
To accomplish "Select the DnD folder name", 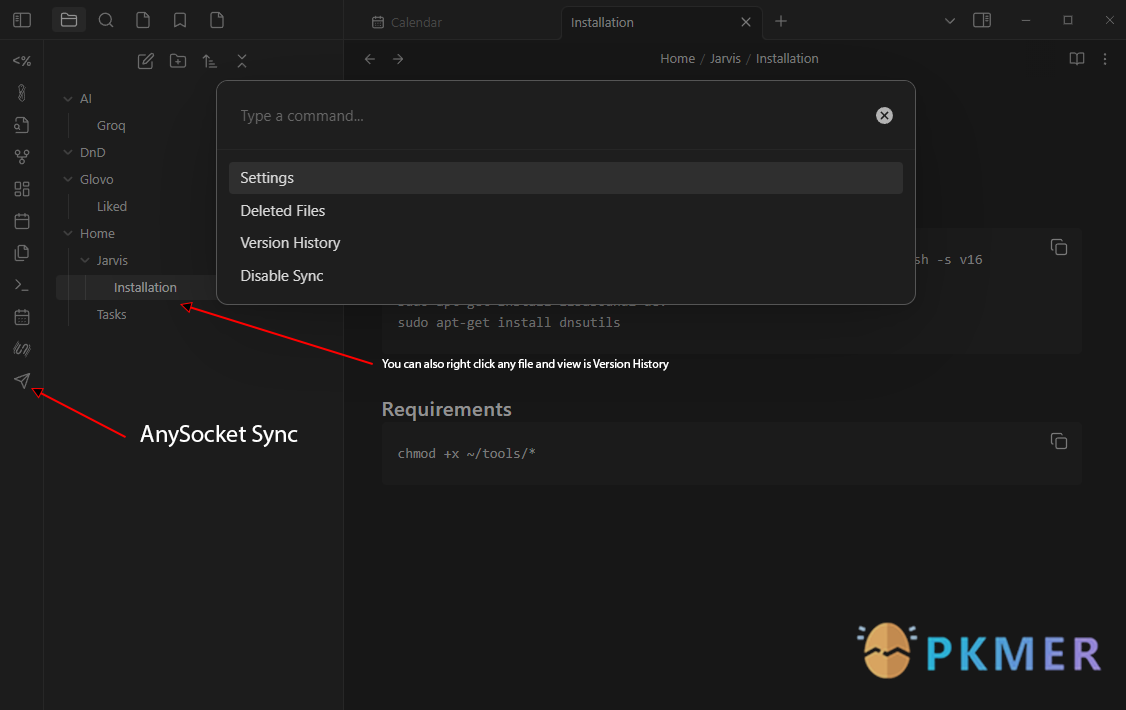I will click(93, 152).
